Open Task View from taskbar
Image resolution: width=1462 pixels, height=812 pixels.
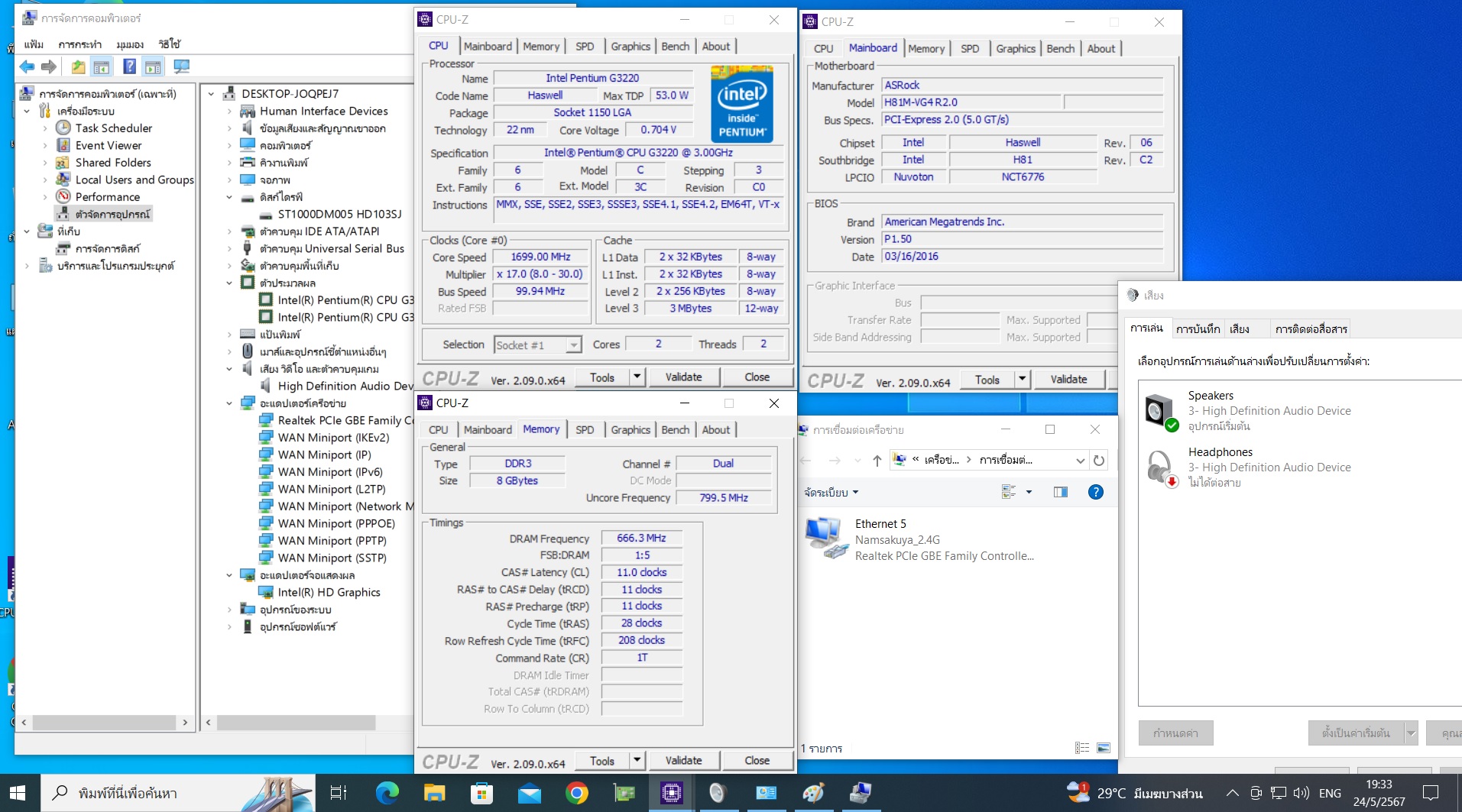(338, 793)
